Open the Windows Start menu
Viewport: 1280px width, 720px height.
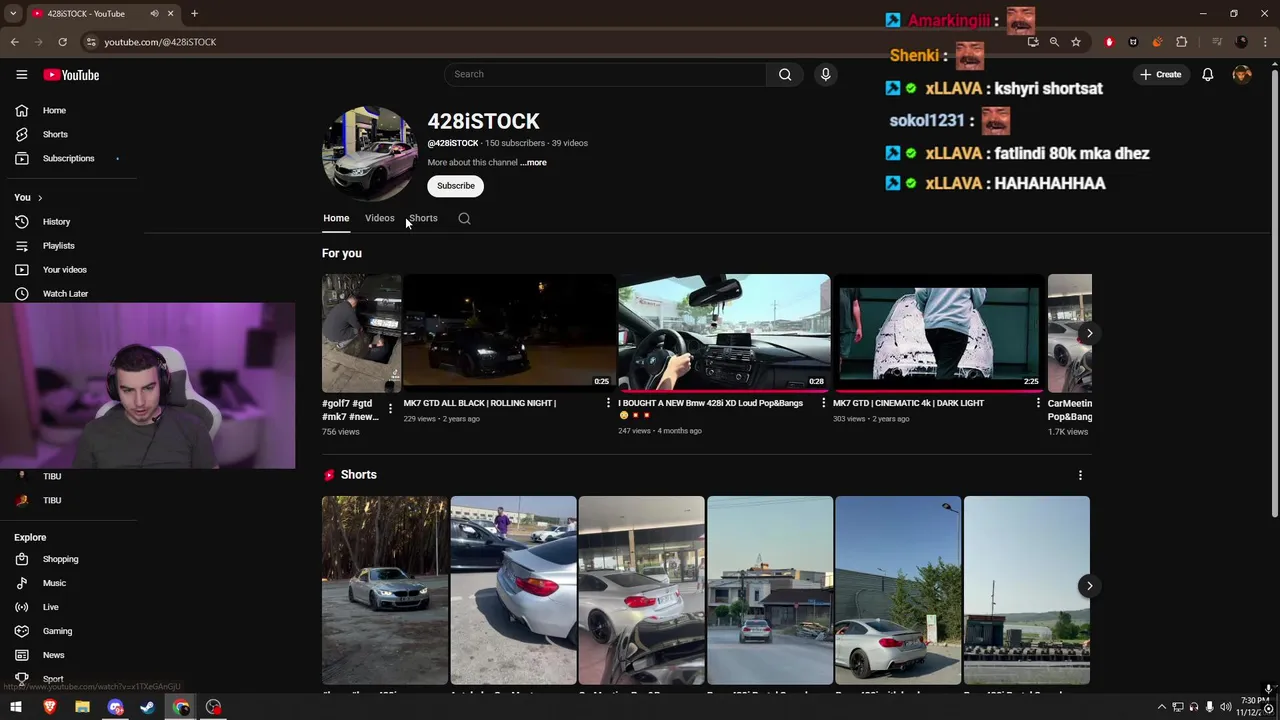(x=15, y=707)
